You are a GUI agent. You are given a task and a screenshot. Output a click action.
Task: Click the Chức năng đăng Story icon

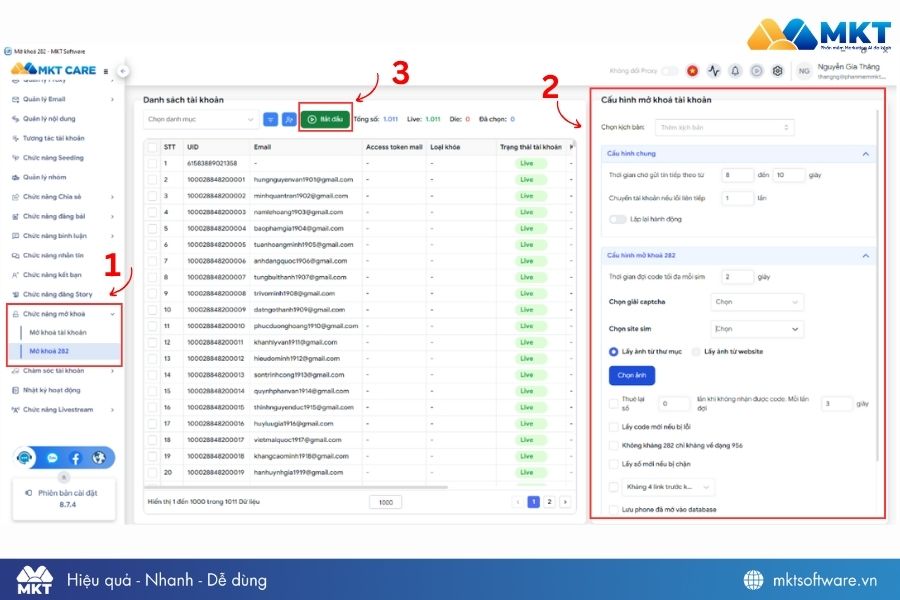[x=15, y=295]
